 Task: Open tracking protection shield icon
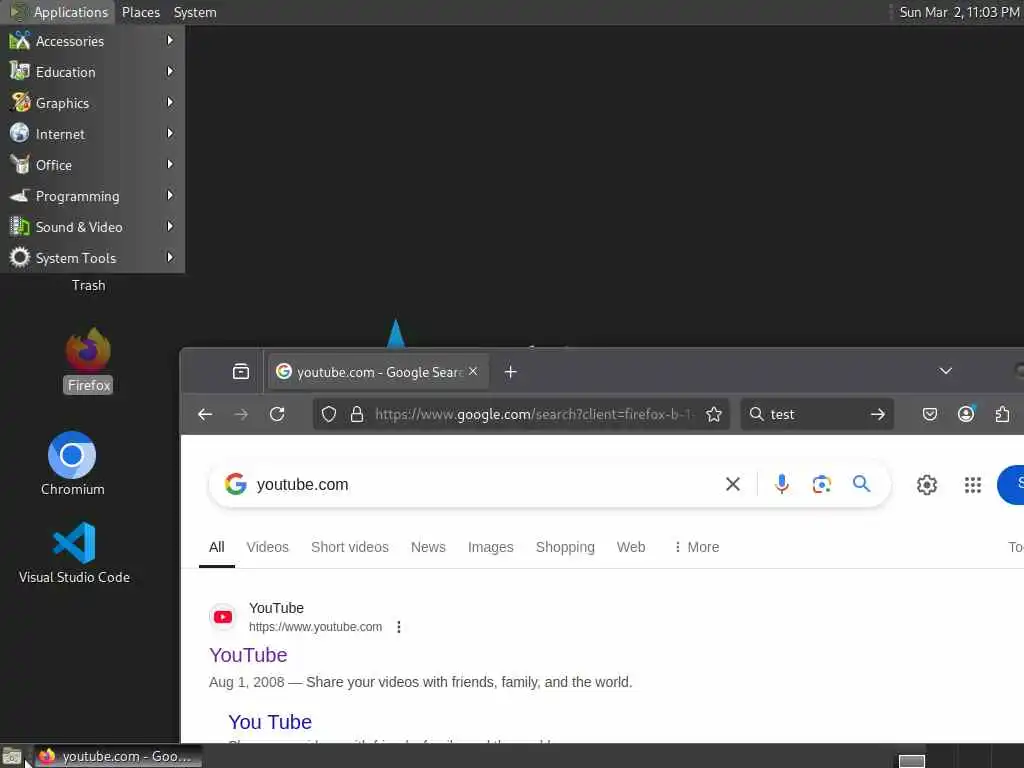tap(329, 414)
